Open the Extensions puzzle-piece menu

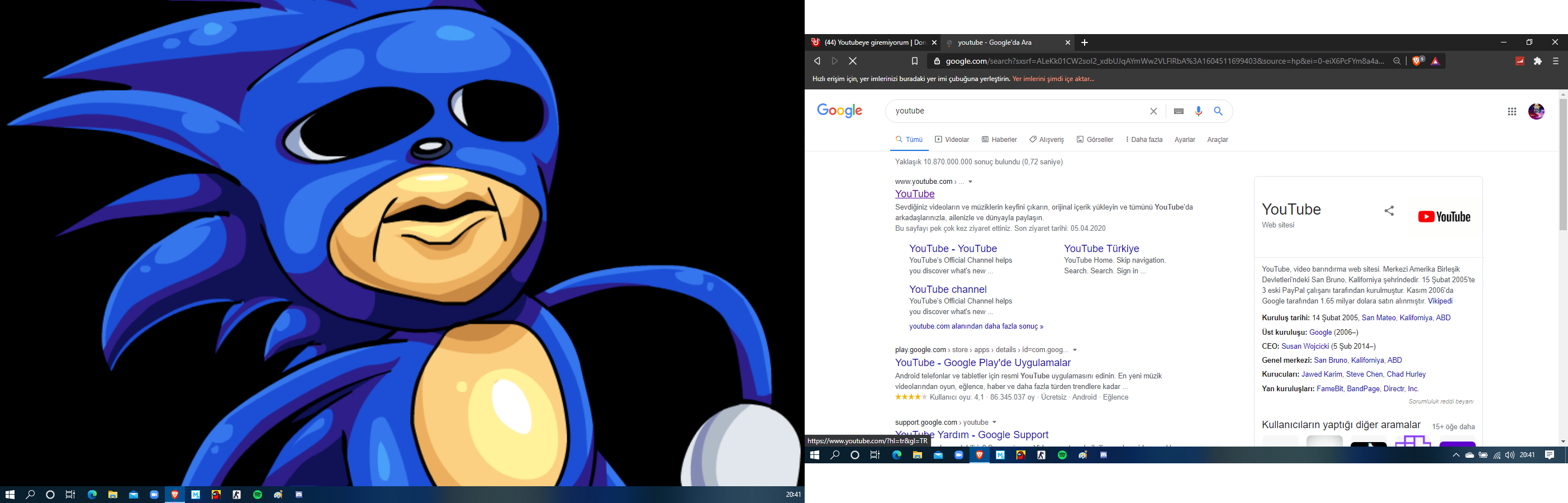(1538, 61)
